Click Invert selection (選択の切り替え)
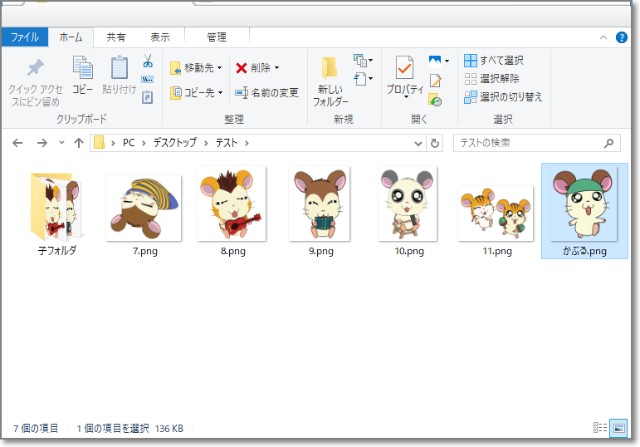Viewport: 640px width, 447px height. click(503, 97)
